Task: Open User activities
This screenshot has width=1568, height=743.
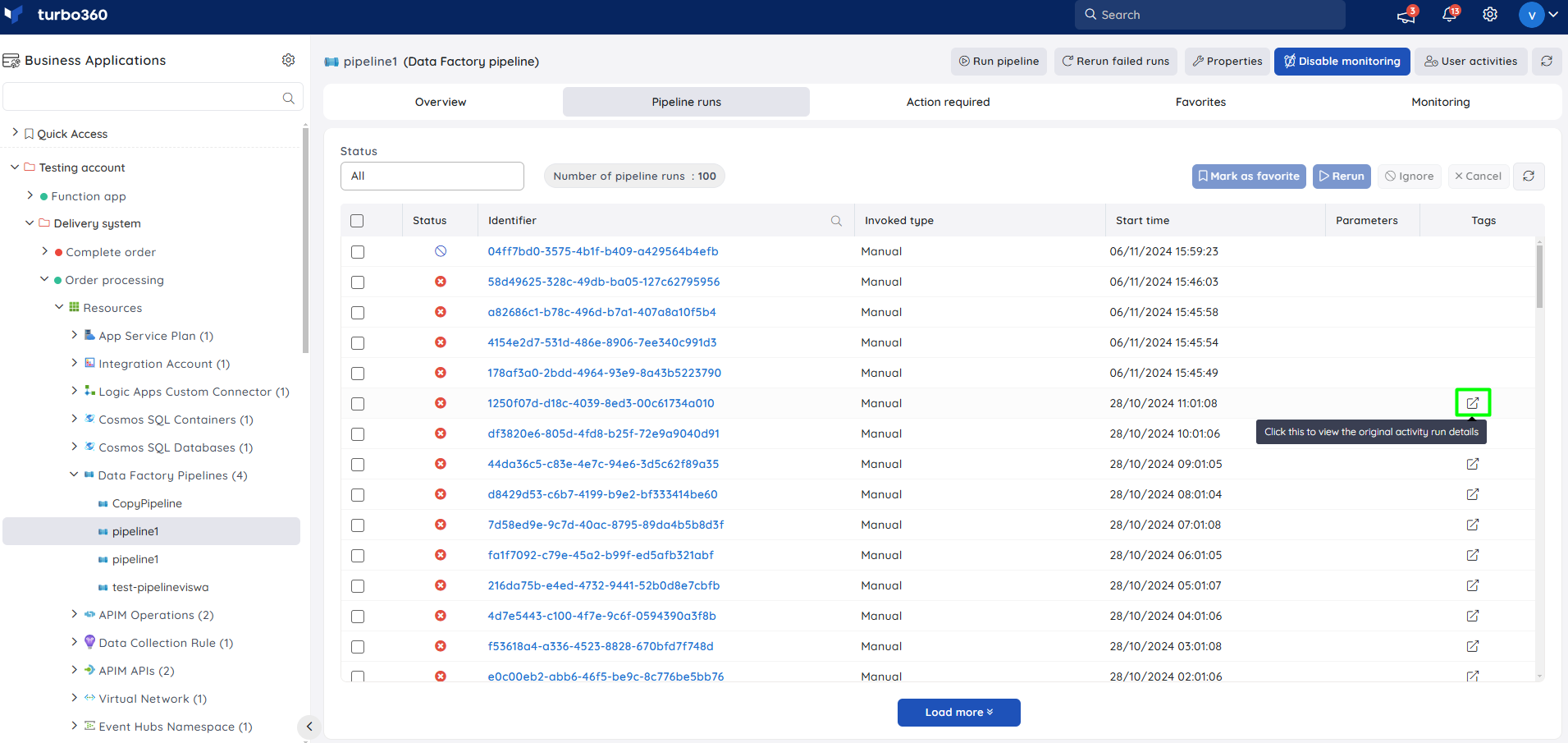Action: [1471, 62]
